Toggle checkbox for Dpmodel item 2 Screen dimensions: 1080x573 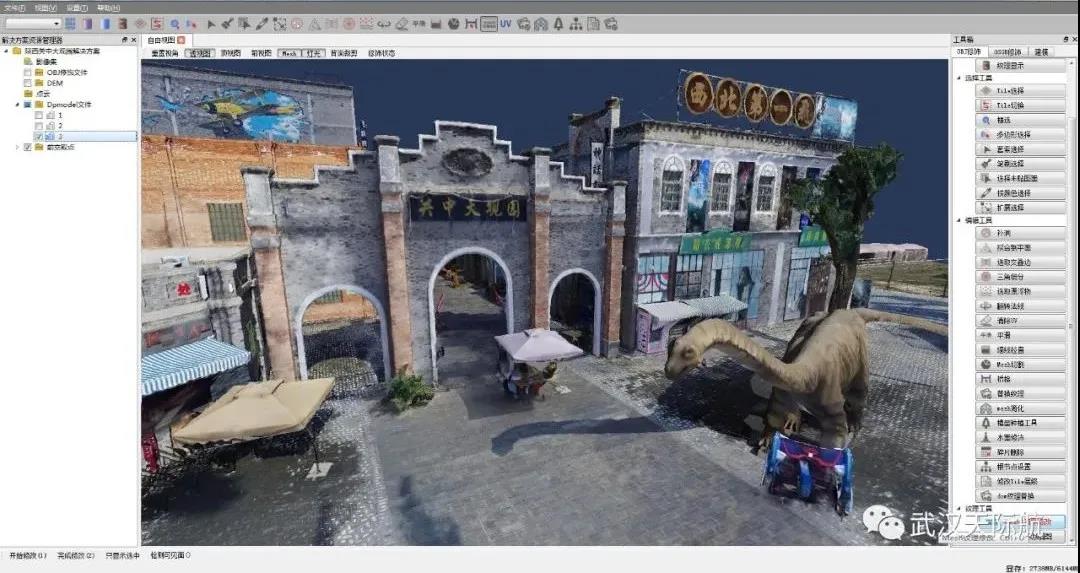click(x=39, y=126)
